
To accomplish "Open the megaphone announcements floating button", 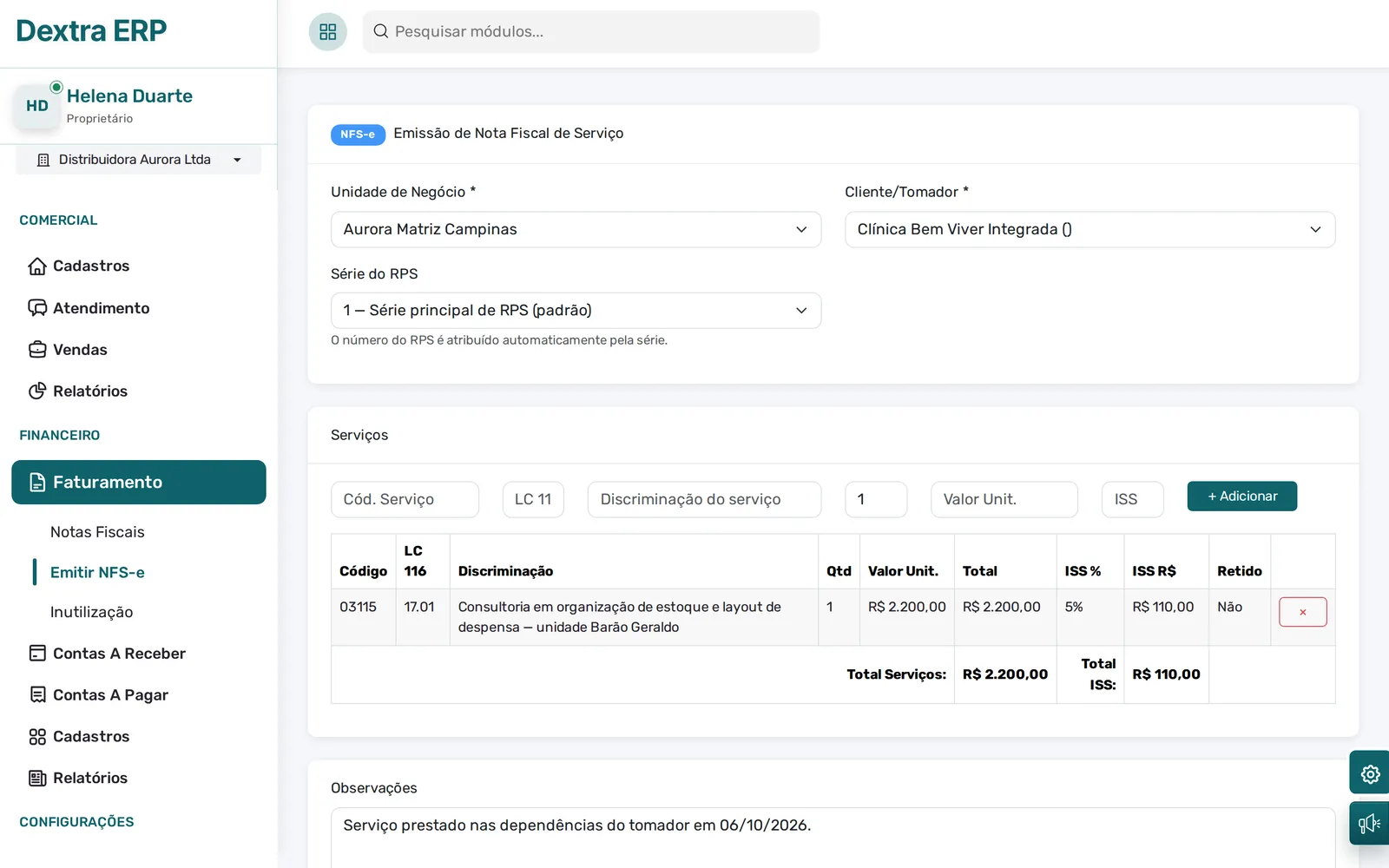I will [1370, 823].
